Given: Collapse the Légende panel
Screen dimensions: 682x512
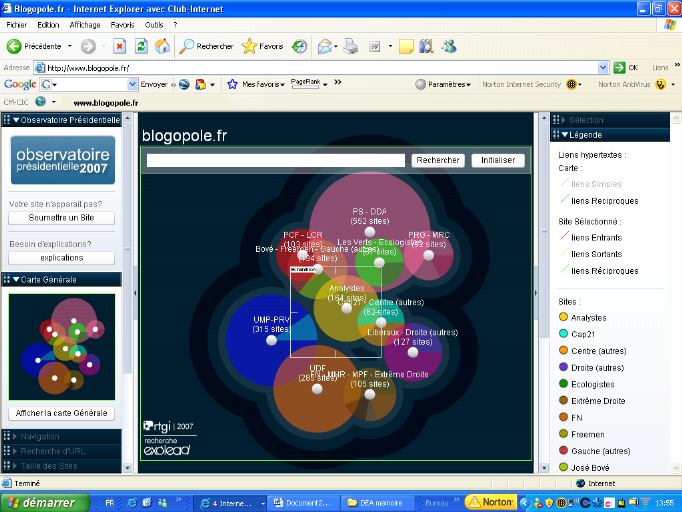Looking at the screenshot, I should (565, 135).
